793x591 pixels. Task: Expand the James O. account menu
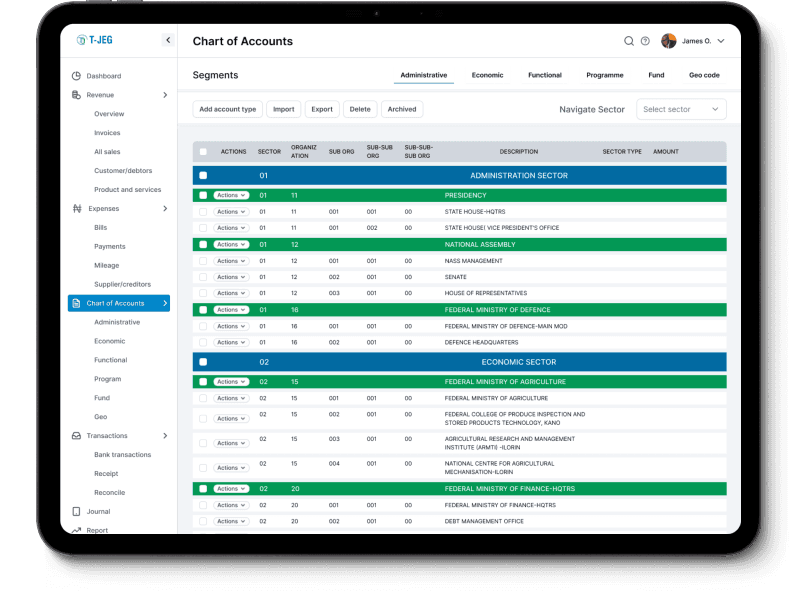[x=721, y=41]
